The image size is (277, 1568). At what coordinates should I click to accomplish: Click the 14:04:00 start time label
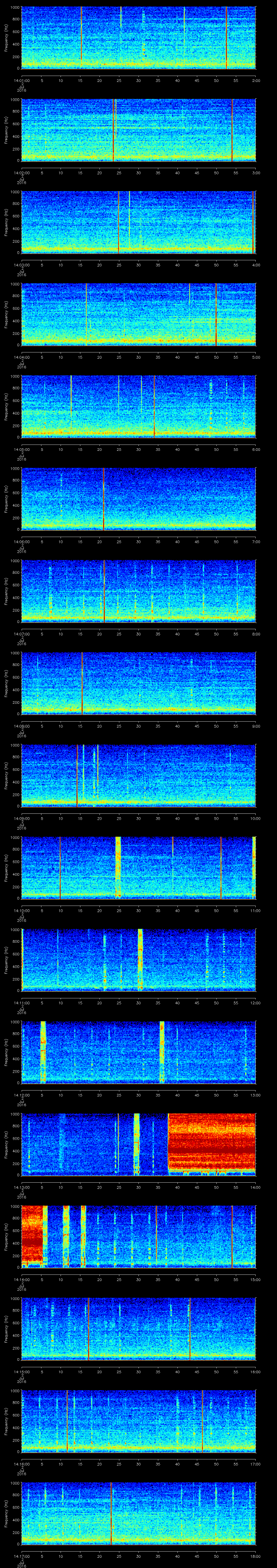(x=21, y=357)
